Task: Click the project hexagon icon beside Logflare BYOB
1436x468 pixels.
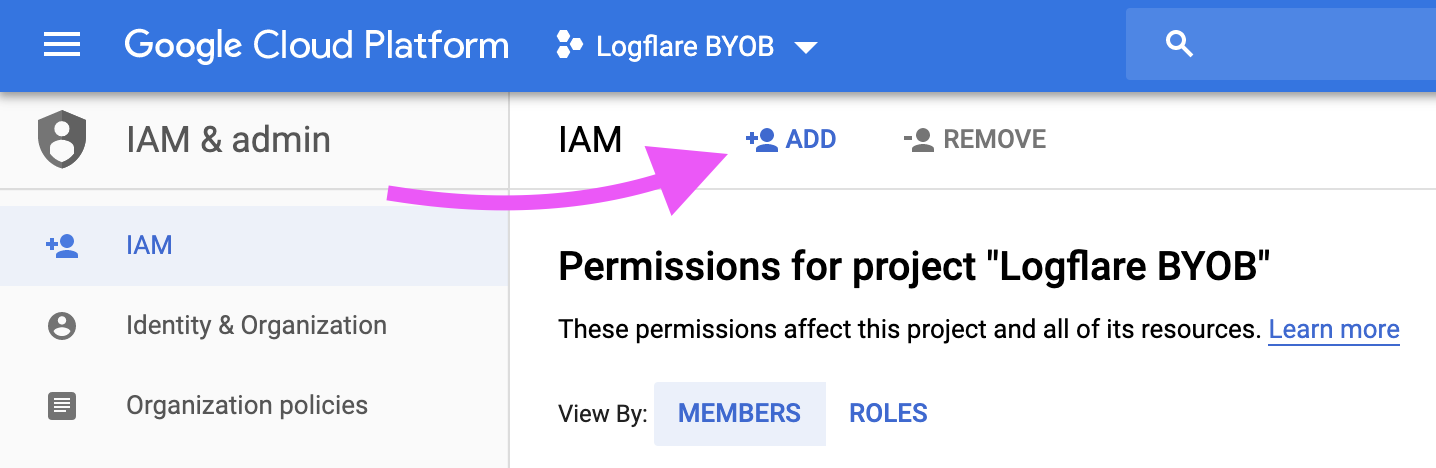Action: click(x=569, y=45)
